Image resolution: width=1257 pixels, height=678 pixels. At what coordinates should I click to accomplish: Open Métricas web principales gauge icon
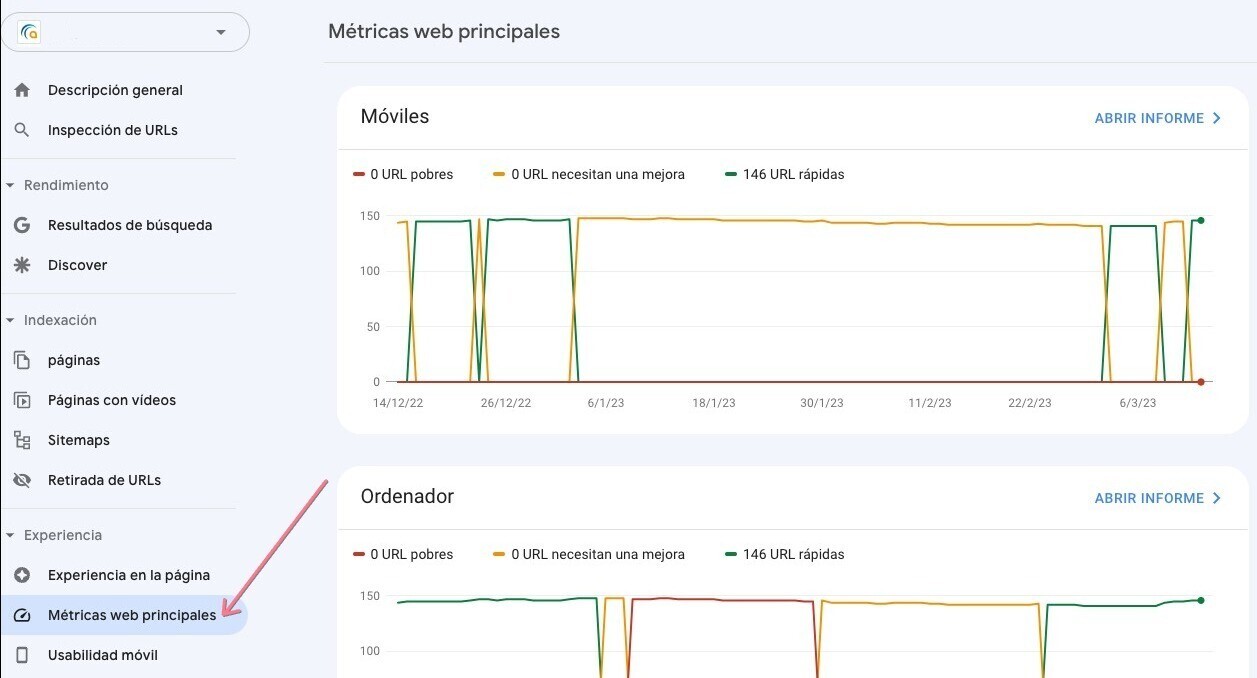click(x=22, y=614)
